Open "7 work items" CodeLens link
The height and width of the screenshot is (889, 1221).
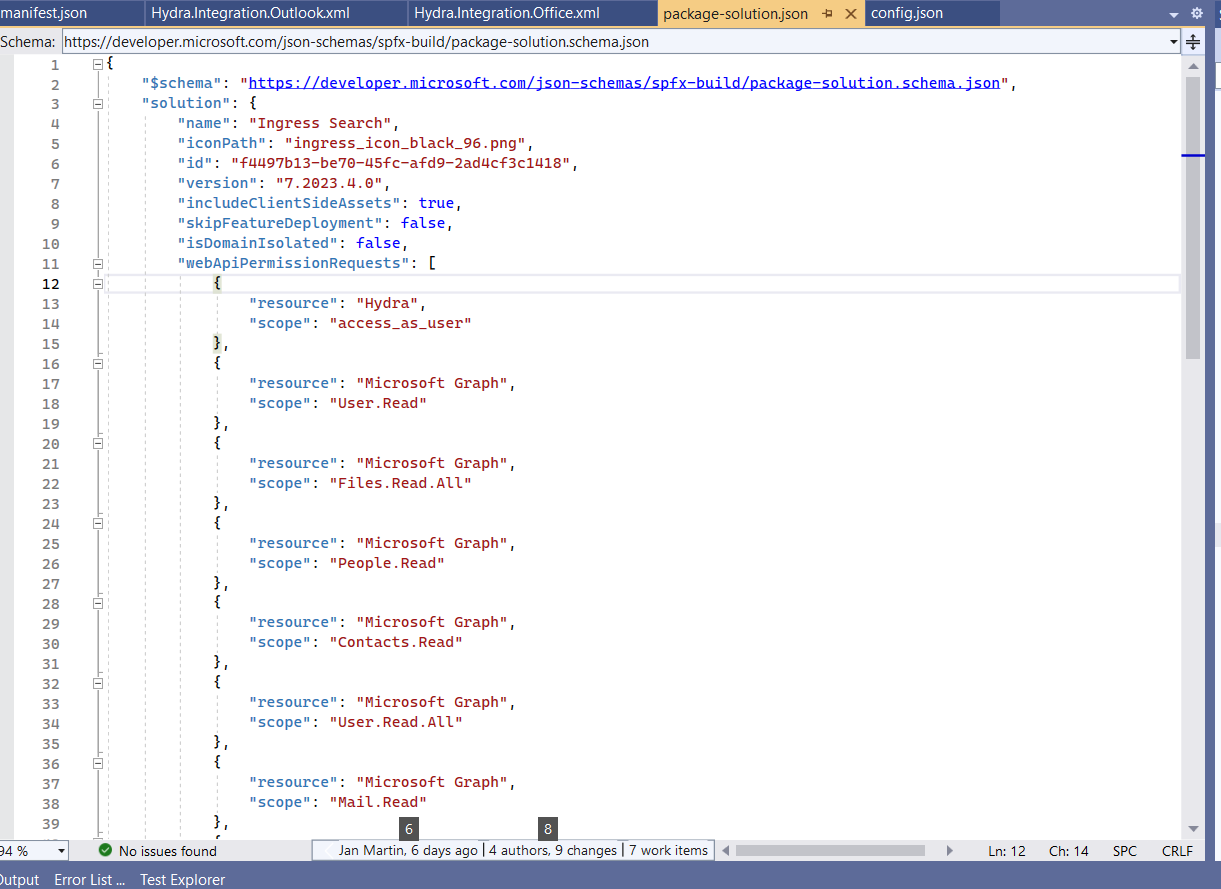(x=668, y=850)
